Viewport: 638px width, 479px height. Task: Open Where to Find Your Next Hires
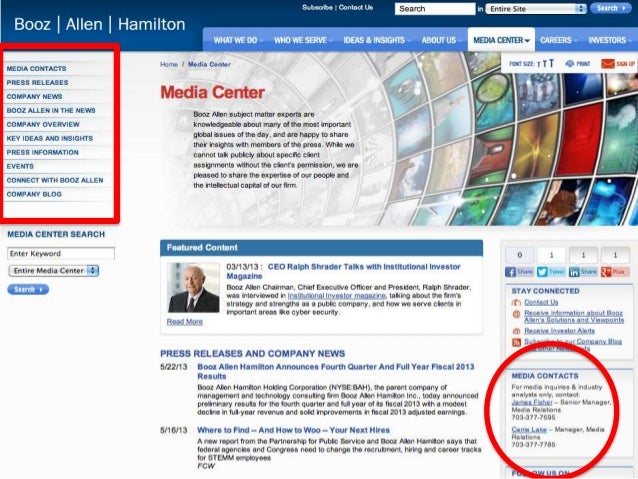[x=293, y=430]
